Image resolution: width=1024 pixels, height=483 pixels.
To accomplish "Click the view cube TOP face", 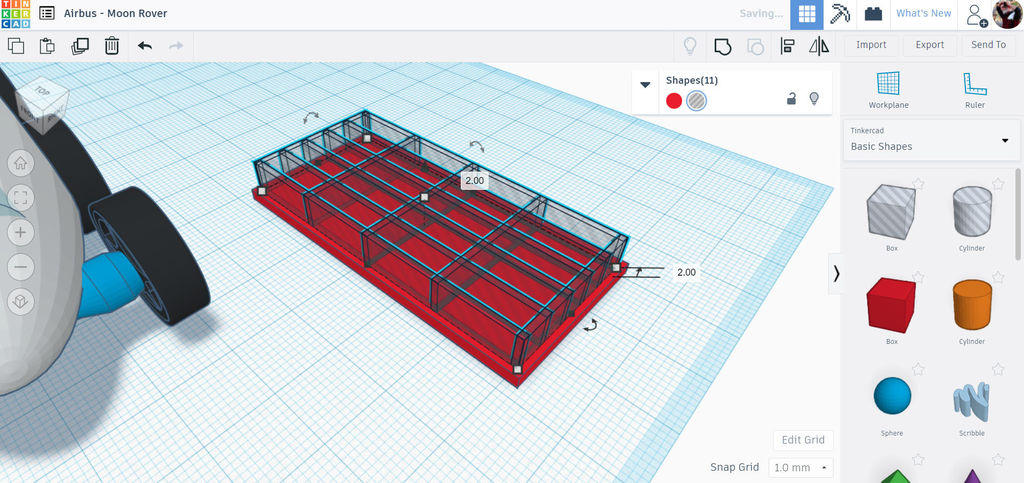I will (x=42, y=92).
